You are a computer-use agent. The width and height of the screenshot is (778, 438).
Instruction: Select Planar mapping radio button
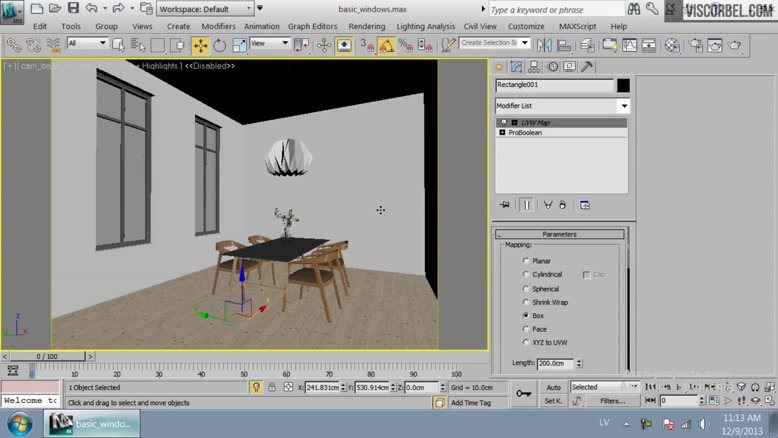tap(527, 261)
